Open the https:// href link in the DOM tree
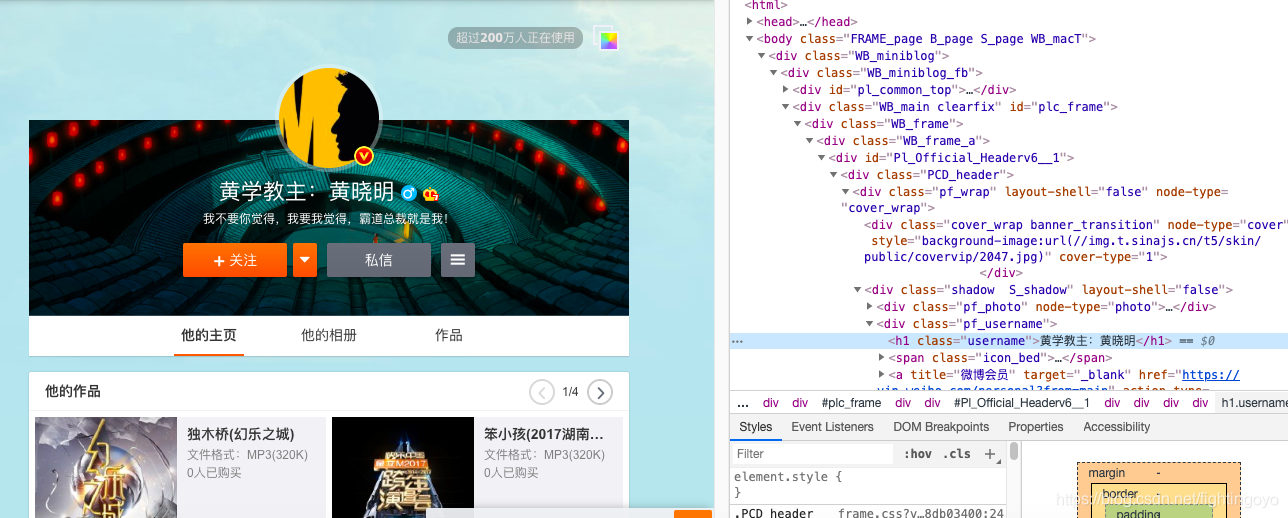Viewport: 1288px width, 518px height. pyautogui.click(x=1211, y=375)
